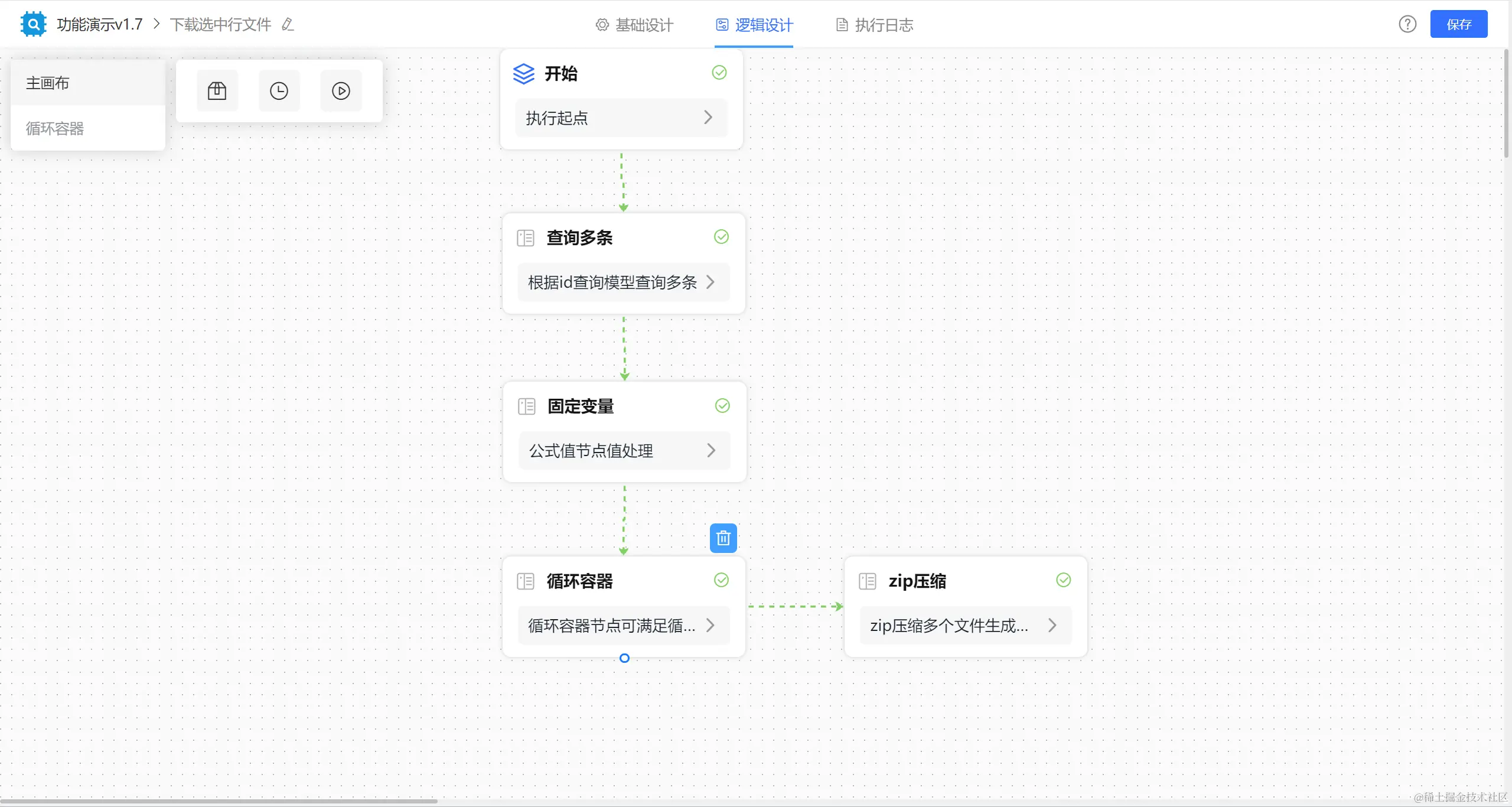Click green check status on 查询多条 node
The height and width of the screenshot is (807, 1512).
721,237
